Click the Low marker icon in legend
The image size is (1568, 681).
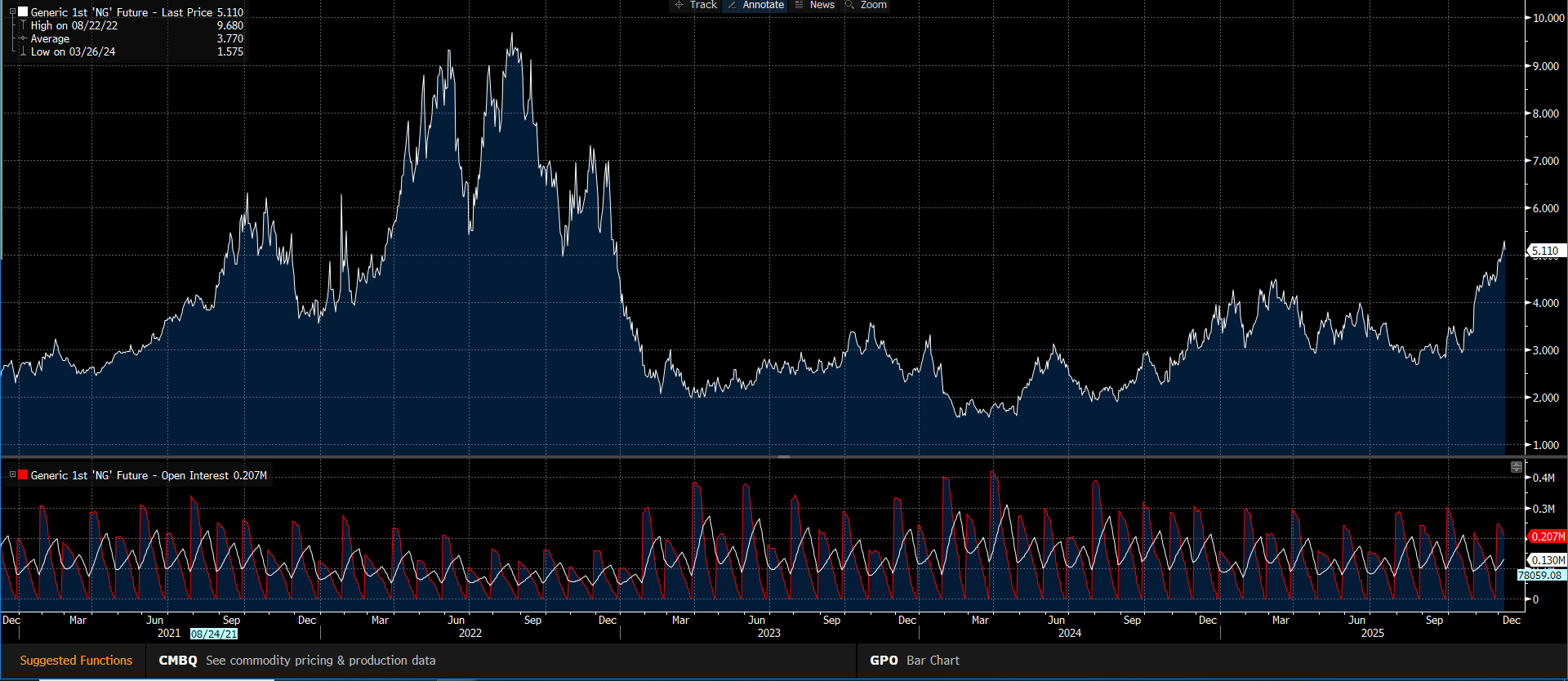pos(23,52)
